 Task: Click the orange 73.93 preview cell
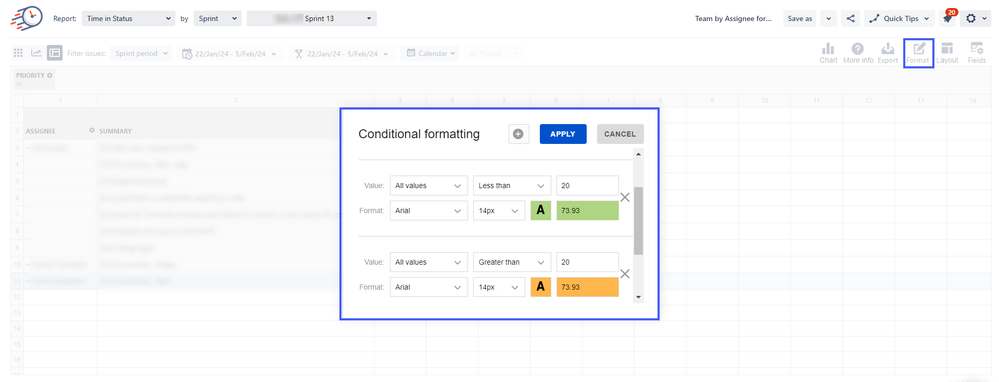(587, 287)
